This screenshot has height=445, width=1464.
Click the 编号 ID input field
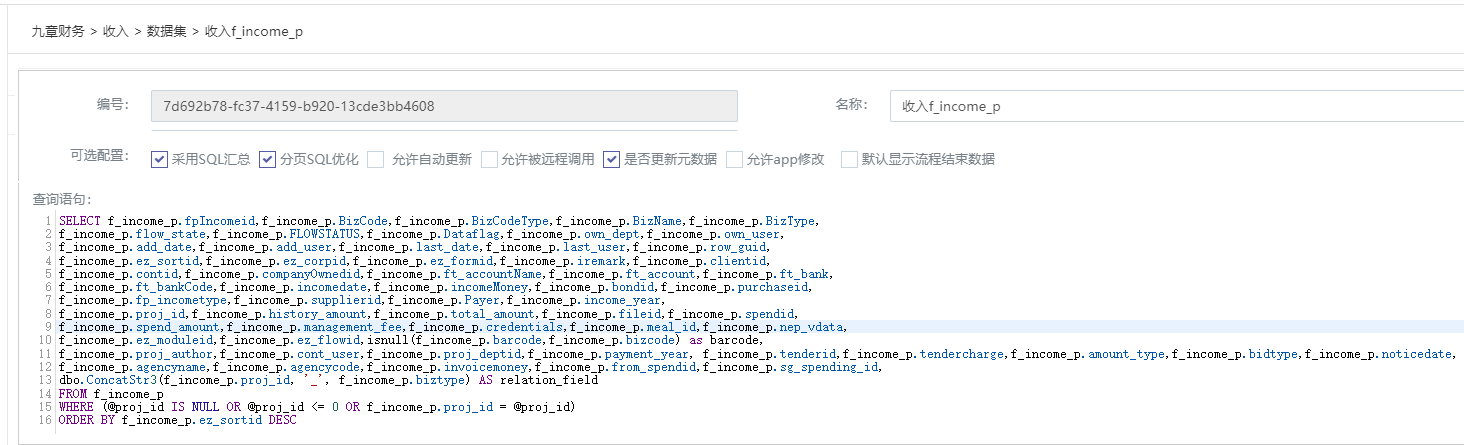[444, 105]
